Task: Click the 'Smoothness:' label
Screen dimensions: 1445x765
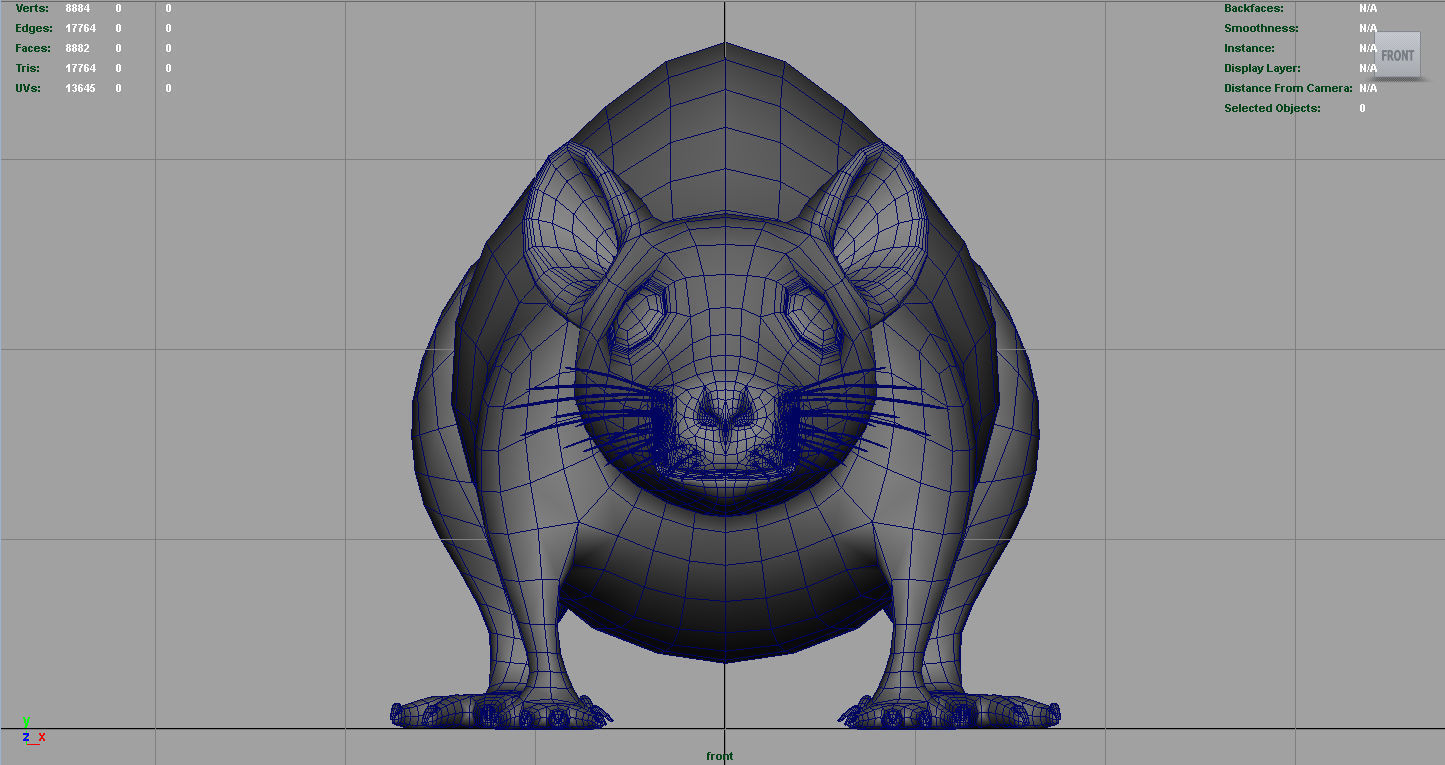Action: point(1261,28)
